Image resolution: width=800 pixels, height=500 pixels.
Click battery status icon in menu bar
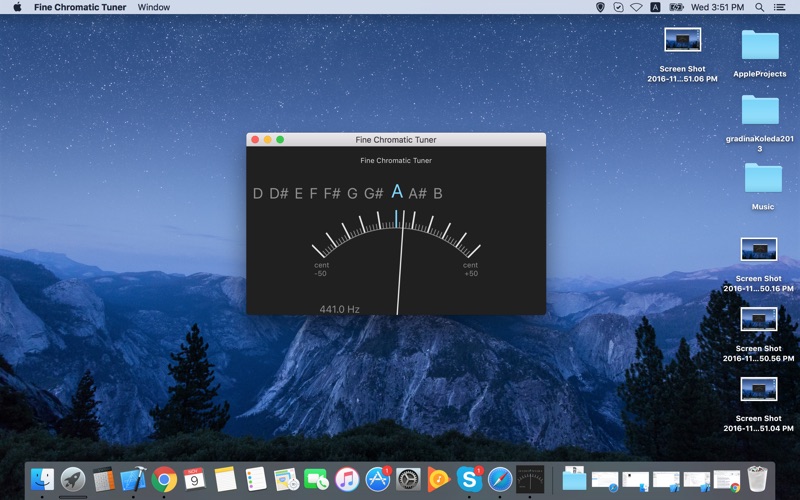tap(676, 7)
